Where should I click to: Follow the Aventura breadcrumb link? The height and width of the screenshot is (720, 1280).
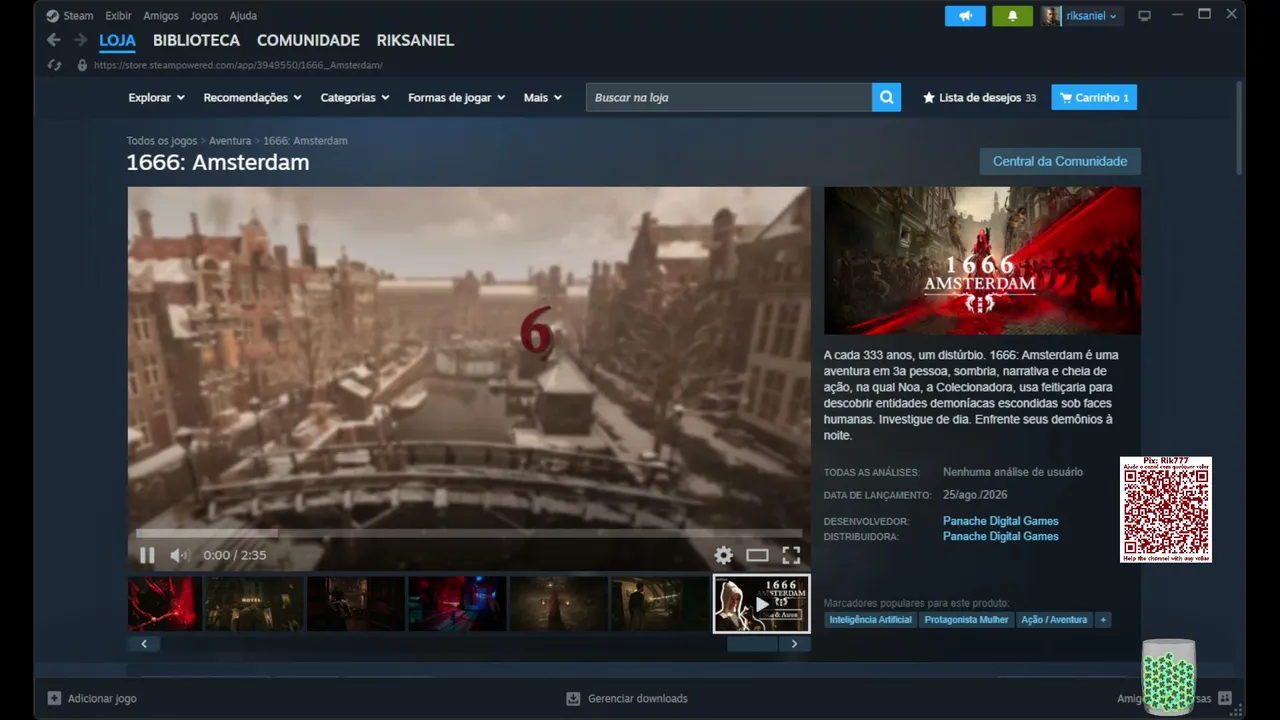pyautogui.click(x=230, y=141)
